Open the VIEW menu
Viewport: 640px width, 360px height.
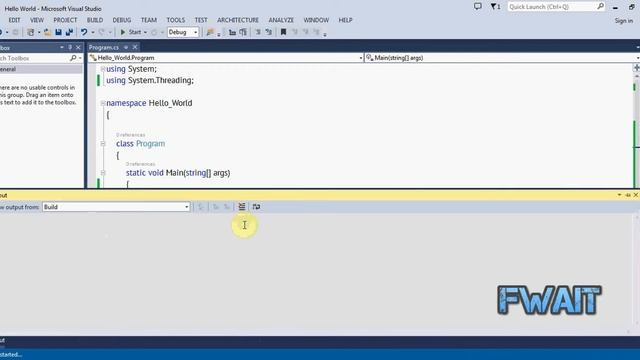[x=37, y=20]
